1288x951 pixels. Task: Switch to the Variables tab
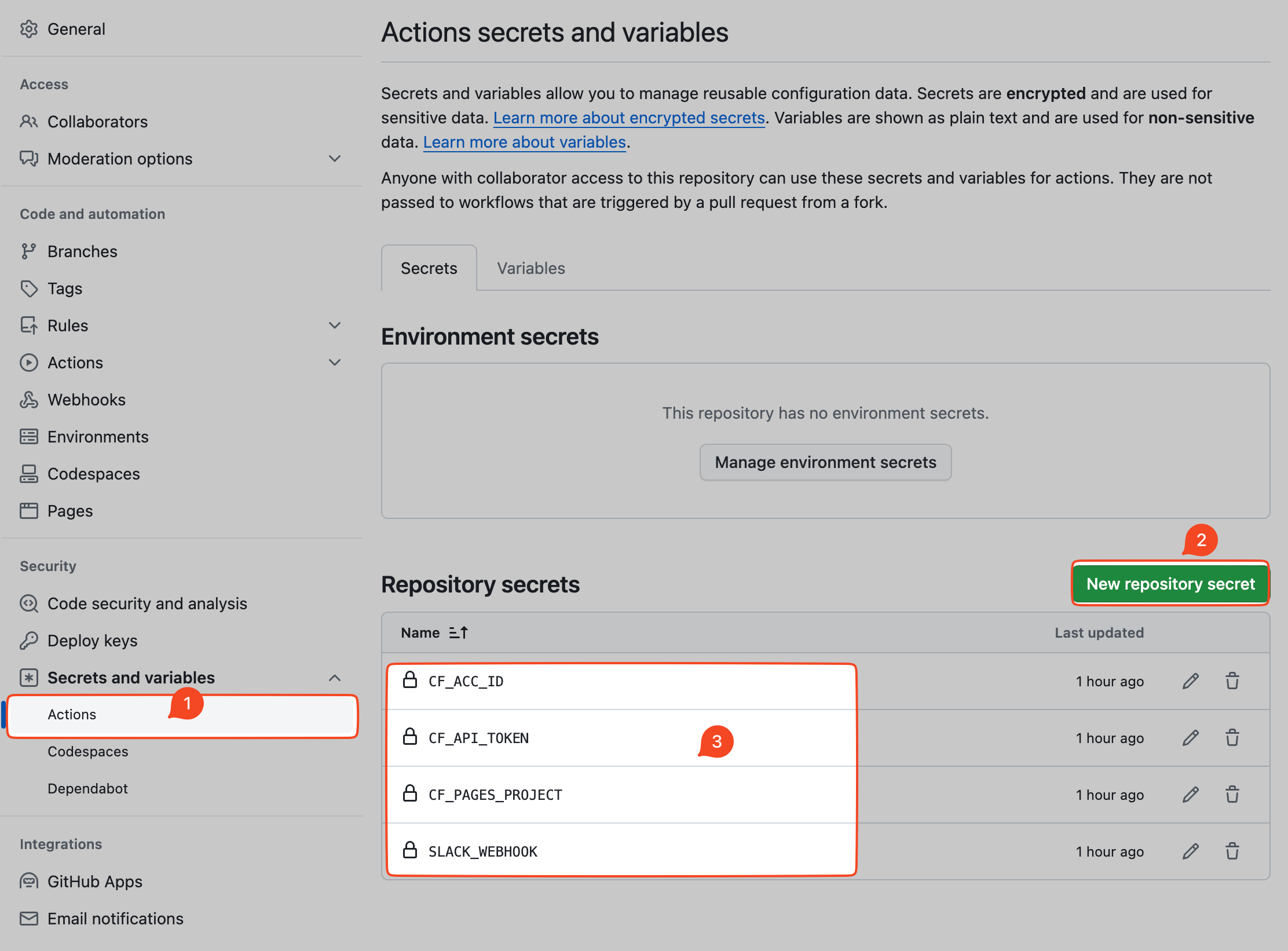click(530, 268)
